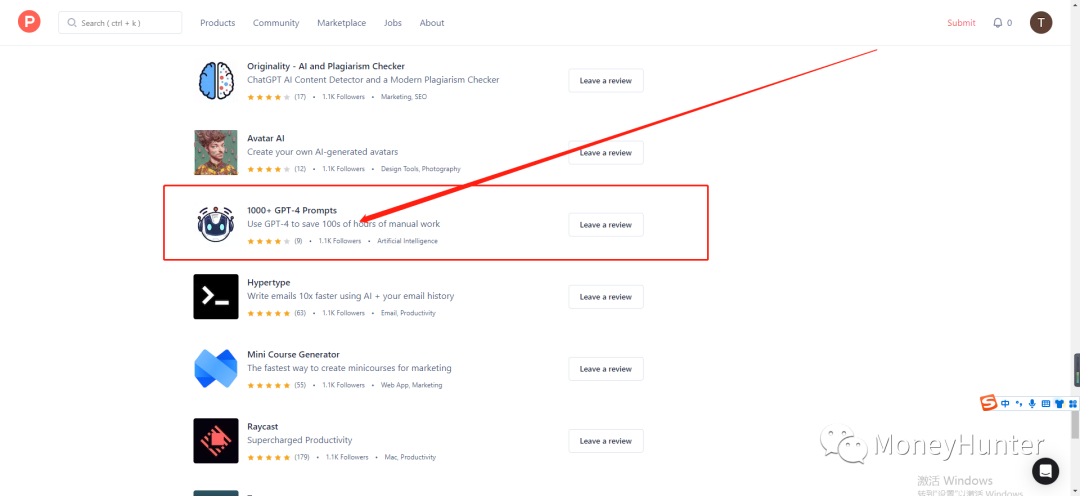Screen dimensions: 1080x496
Task: Open the Avatar AI product thumbnail
Action: coord(216,152)
